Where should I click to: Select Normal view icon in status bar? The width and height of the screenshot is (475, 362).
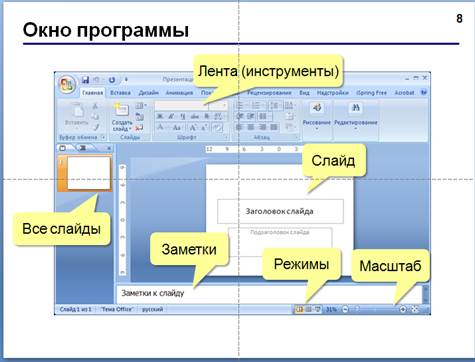pyautogui.click(x=299, y=309)
